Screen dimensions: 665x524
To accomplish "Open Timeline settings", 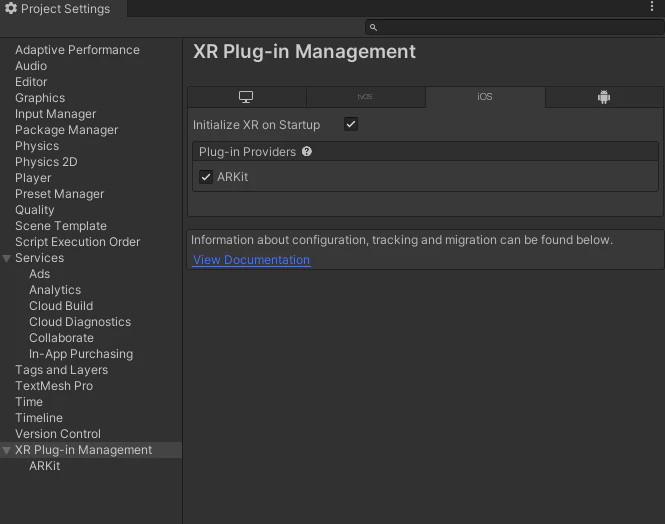I will pos(39,418).
